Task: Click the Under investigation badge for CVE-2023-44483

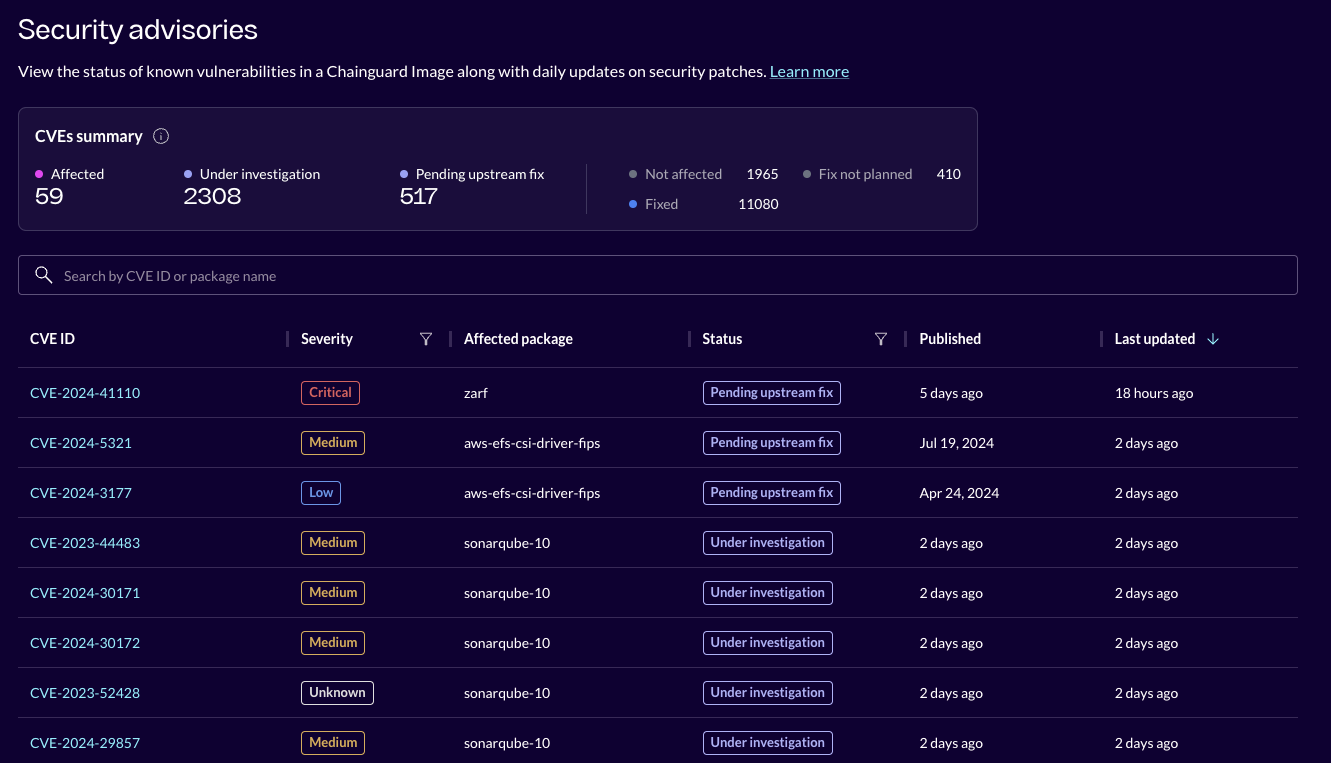Action: (768, 542)
